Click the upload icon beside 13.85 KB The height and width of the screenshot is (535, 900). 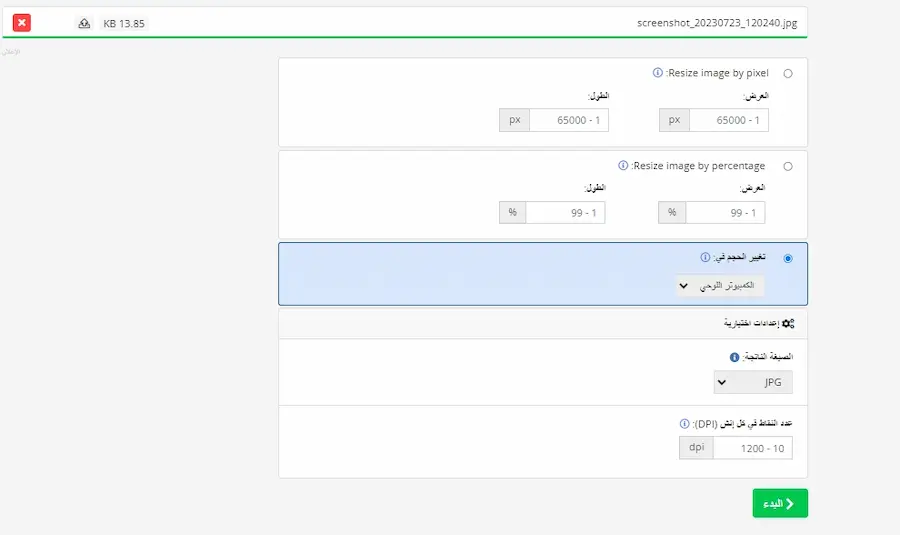[x=84, y=24]
